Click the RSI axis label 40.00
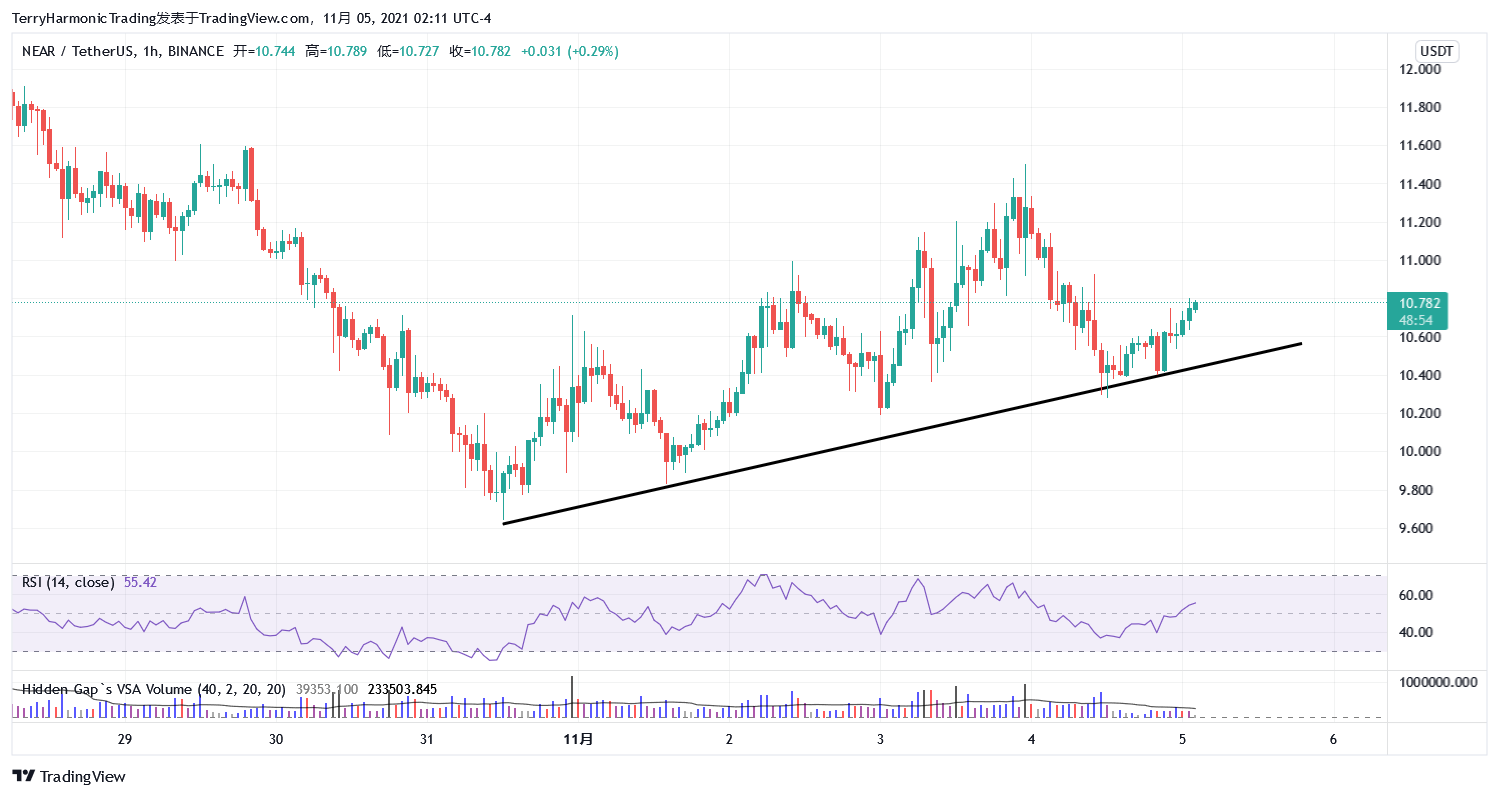The height and width of the screenshot is (797, 1499). [x=1416, y=632]
